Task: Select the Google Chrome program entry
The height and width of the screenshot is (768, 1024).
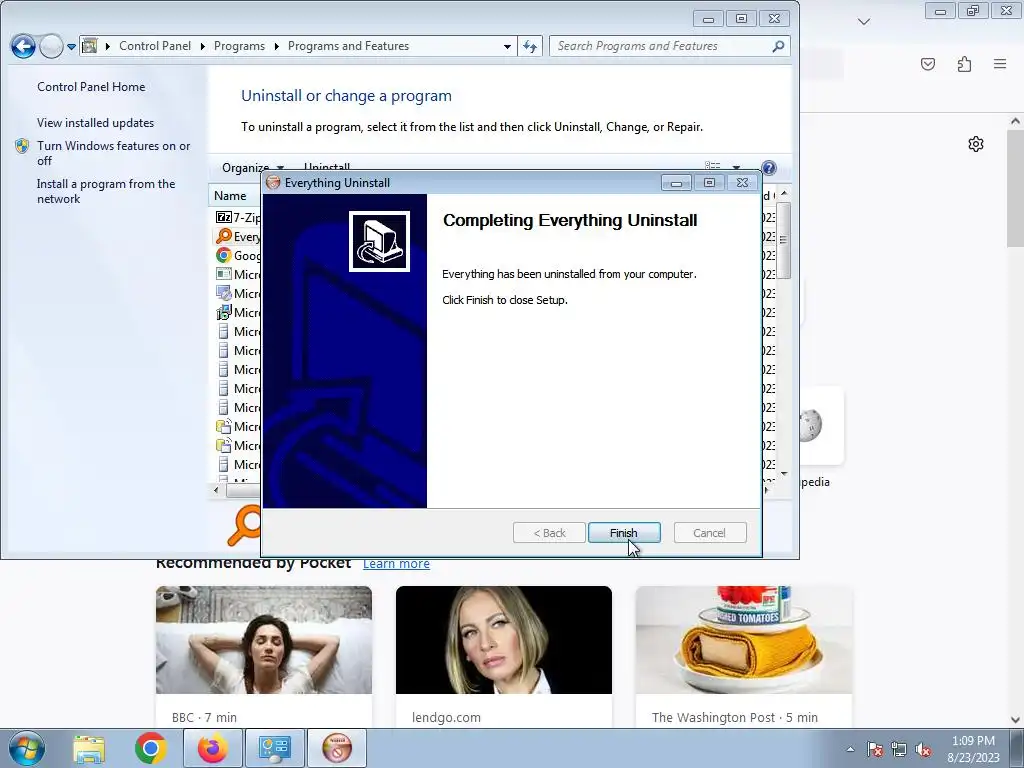Action: tap(238, 255)
